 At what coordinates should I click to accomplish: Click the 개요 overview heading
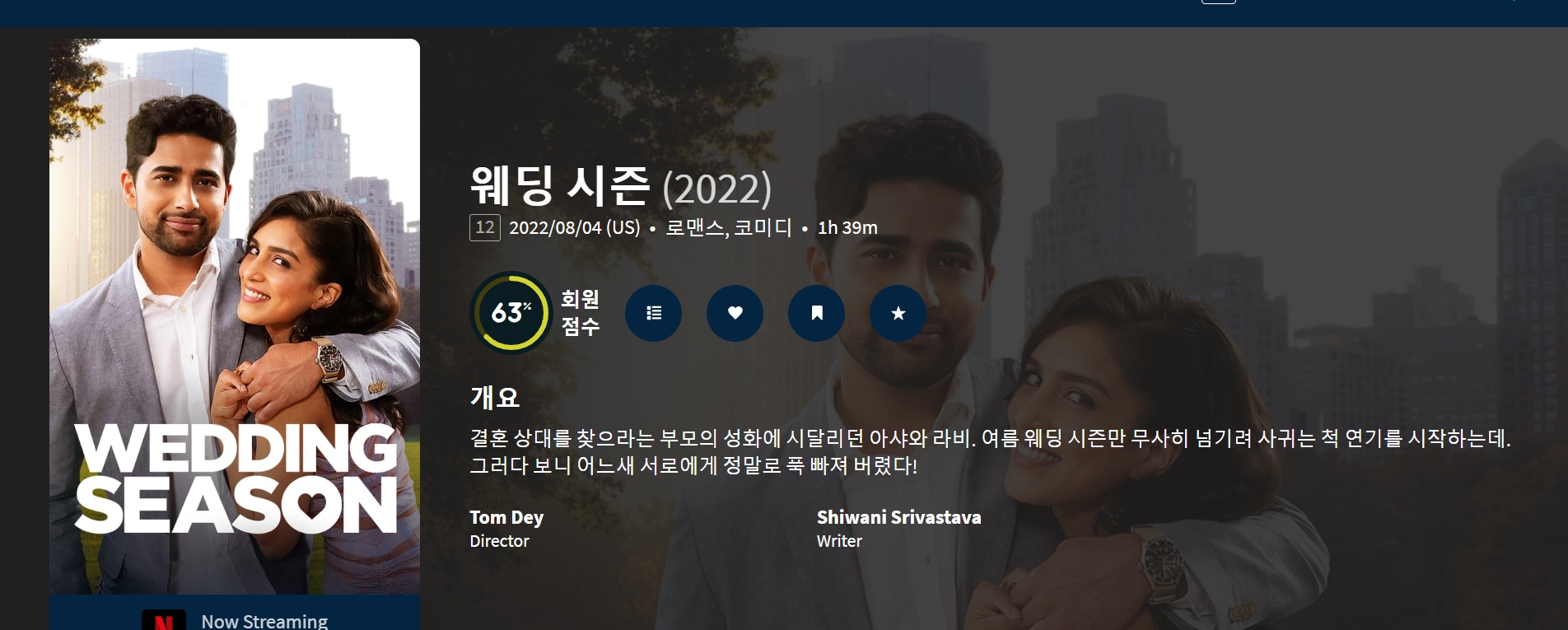coord(494,398)
